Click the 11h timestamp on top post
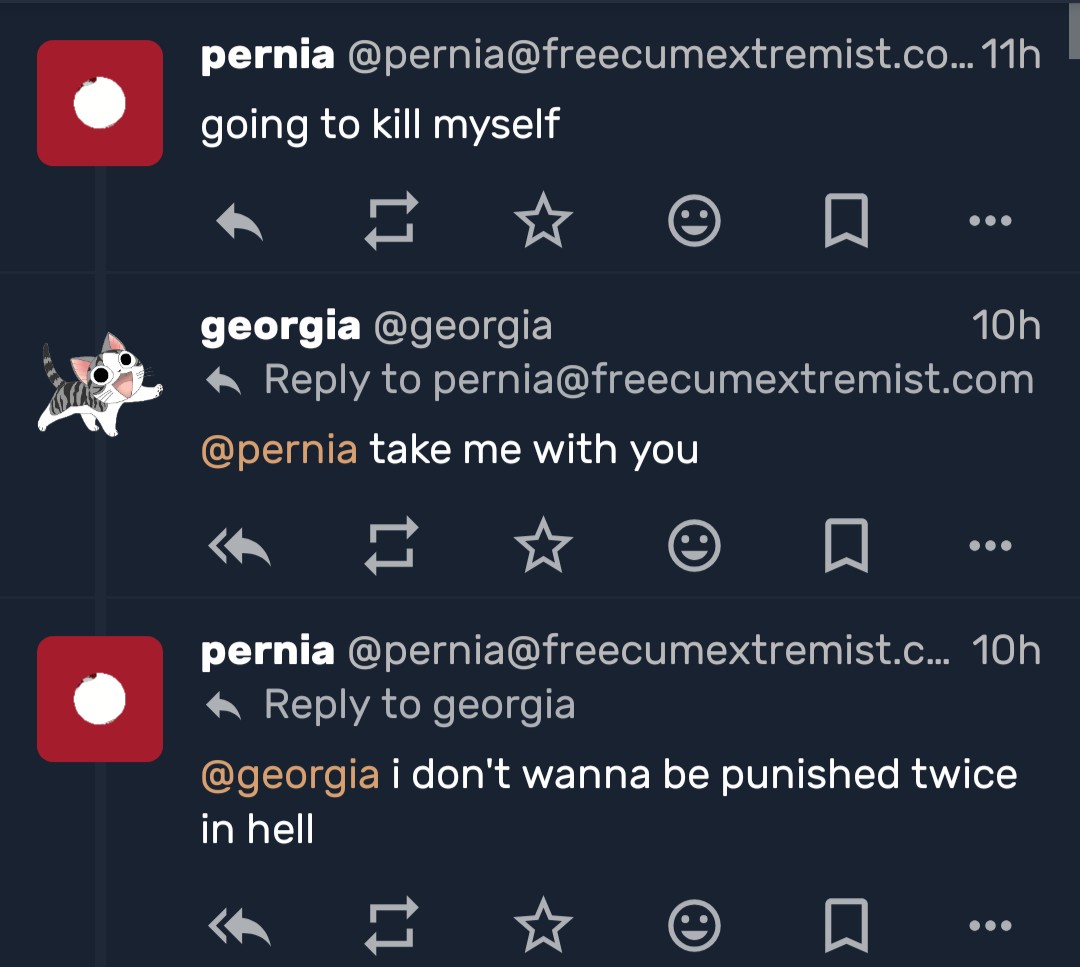This screenshot has width=1080, height=967. 1011,55
